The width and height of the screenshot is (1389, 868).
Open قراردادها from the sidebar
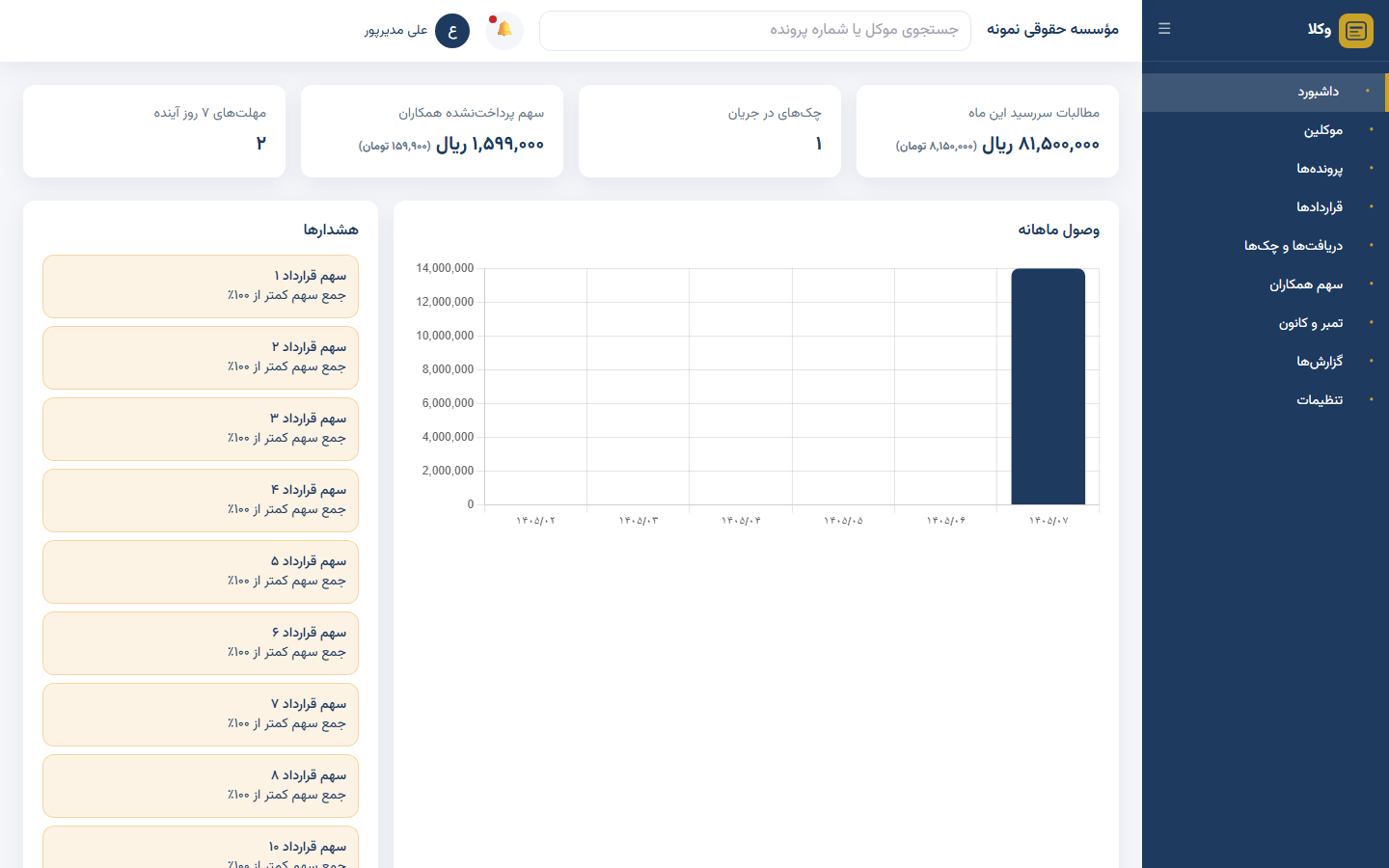pos(1266,207)
